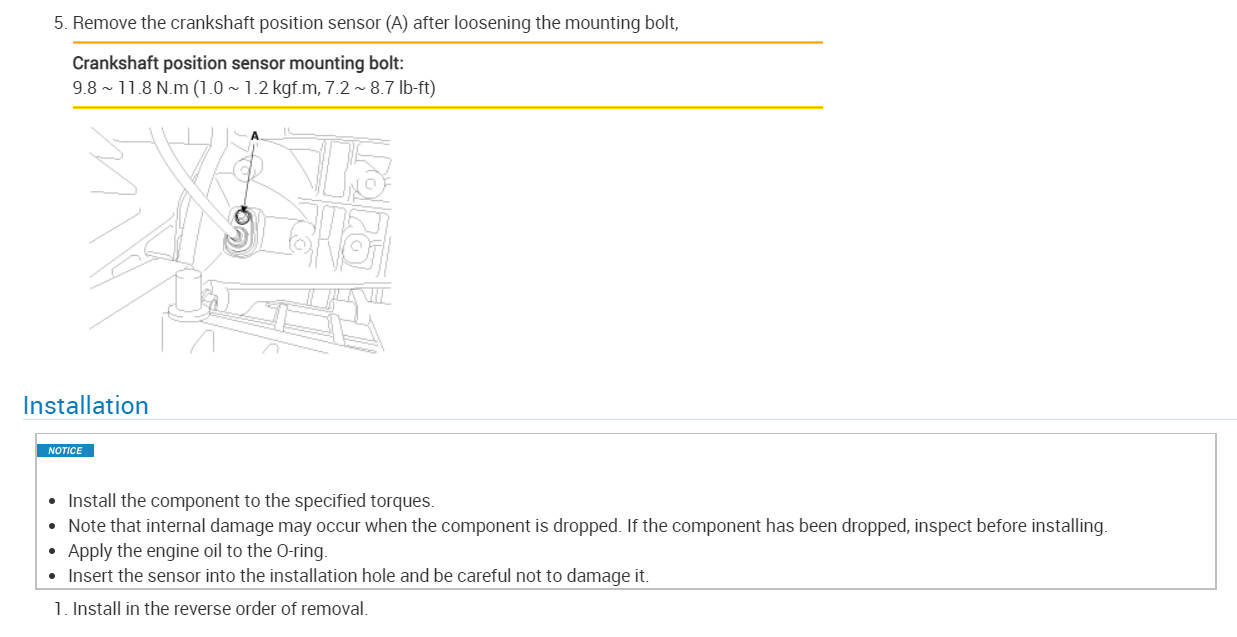Click the "(A)" reference in step 5
This screenshot has height=637, width=1237.
click(x=397, y=22)
